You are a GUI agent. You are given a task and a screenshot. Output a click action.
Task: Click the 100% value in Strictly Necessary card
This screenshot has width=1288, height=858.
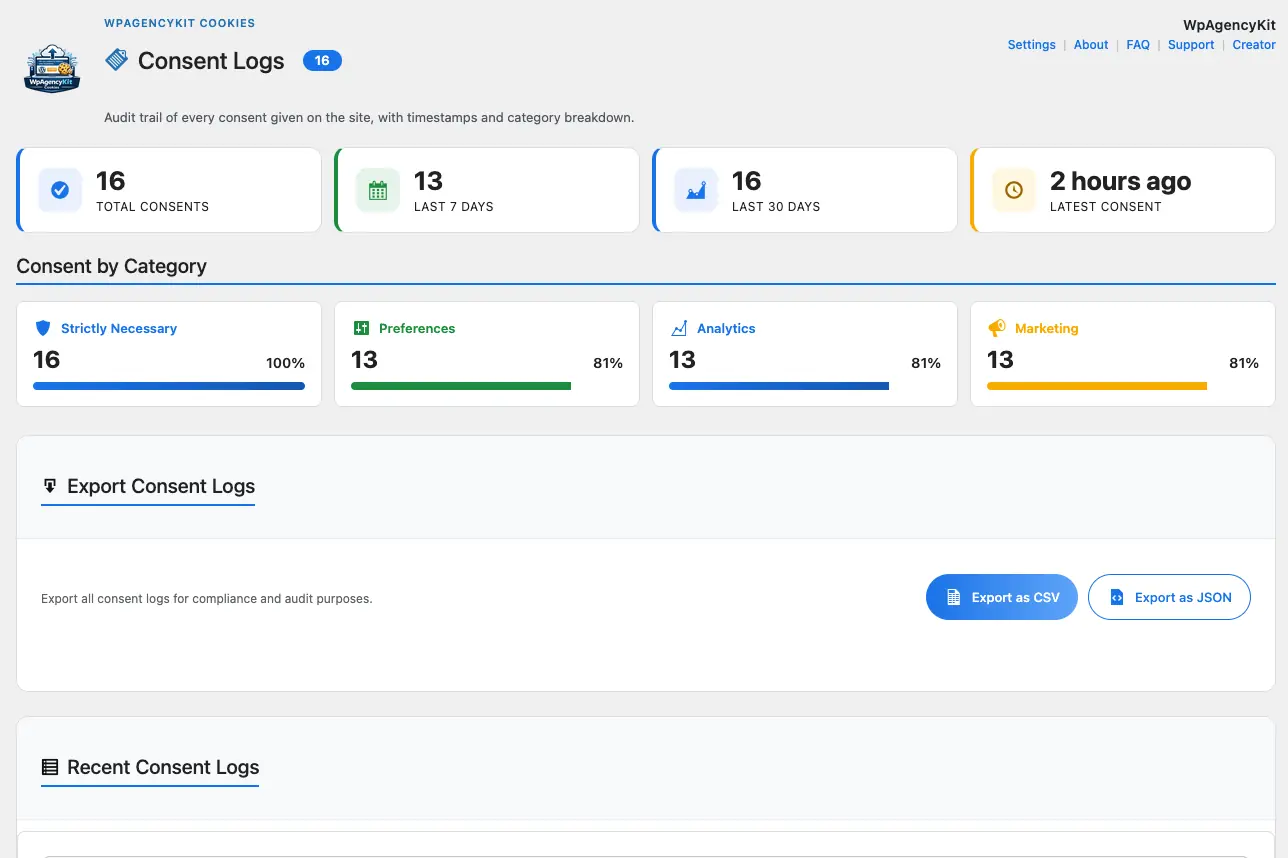tap(285, 363)
